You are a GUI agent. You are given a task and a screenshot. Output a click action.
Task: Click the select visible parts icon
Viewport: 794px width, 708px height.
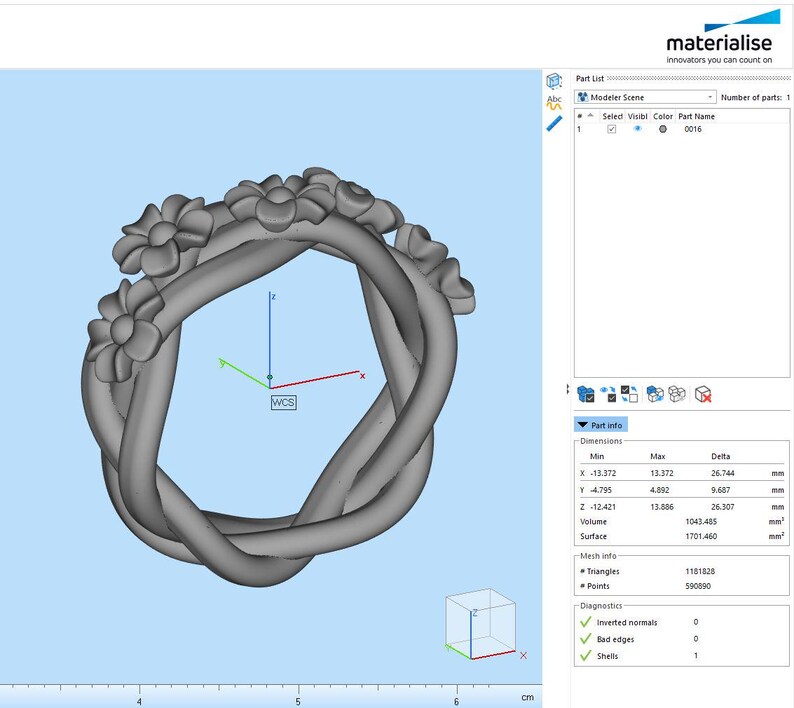608,394
